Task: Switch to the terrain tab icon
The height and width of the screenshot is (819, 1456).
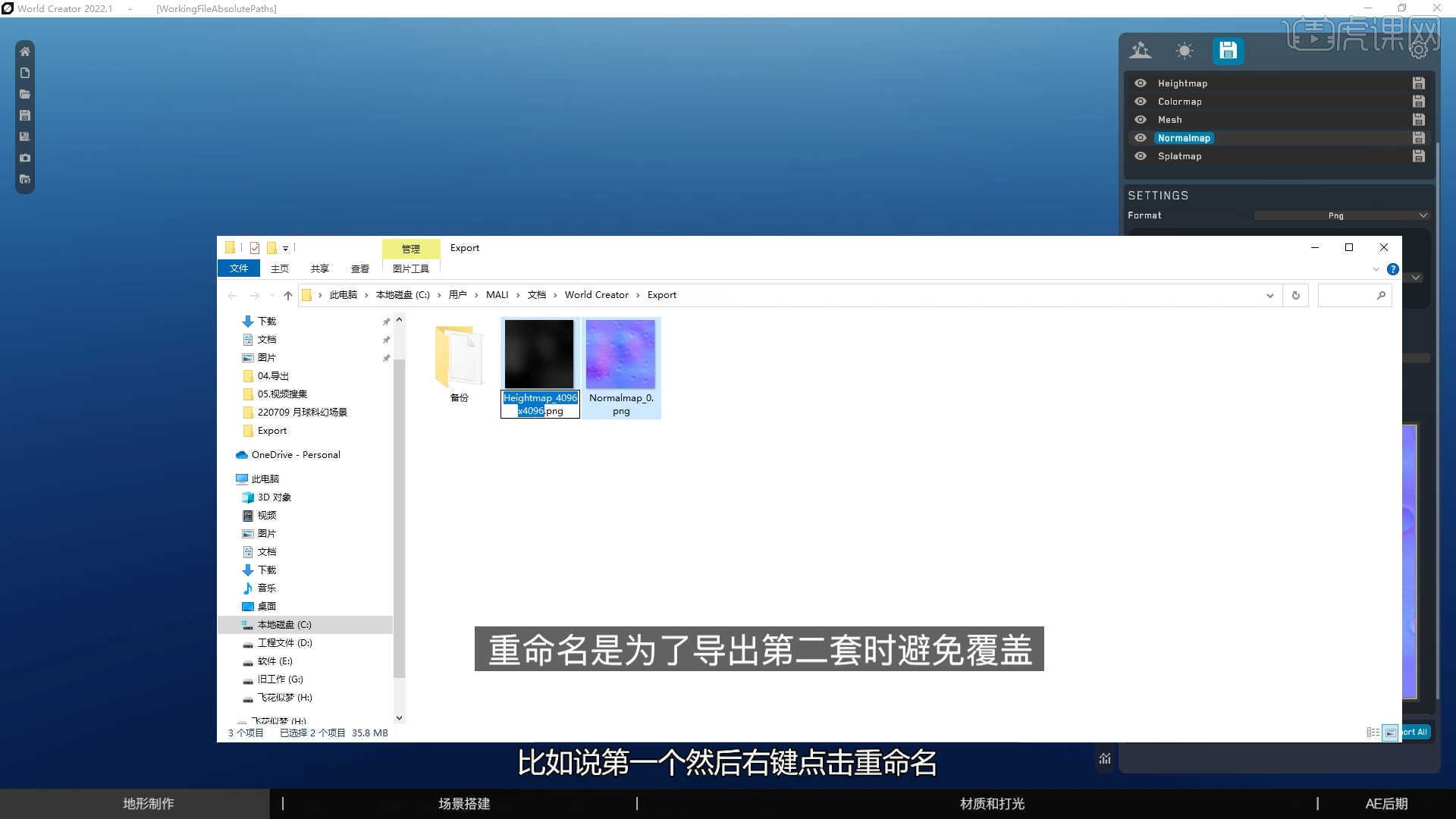Action: pos(1141,51)
